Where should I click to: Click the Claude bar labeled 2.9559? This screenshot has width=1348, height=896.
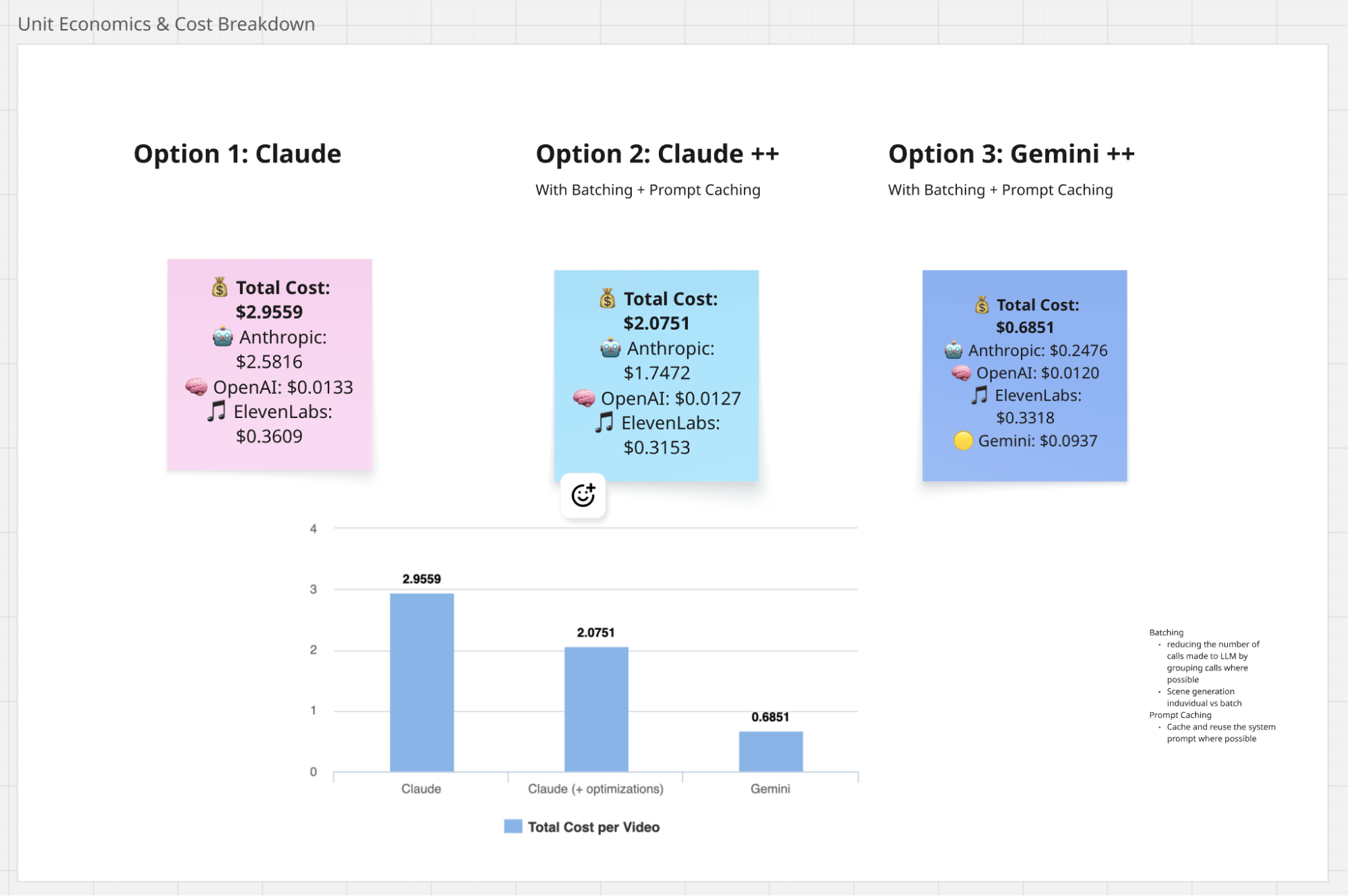tap(421, 682)
